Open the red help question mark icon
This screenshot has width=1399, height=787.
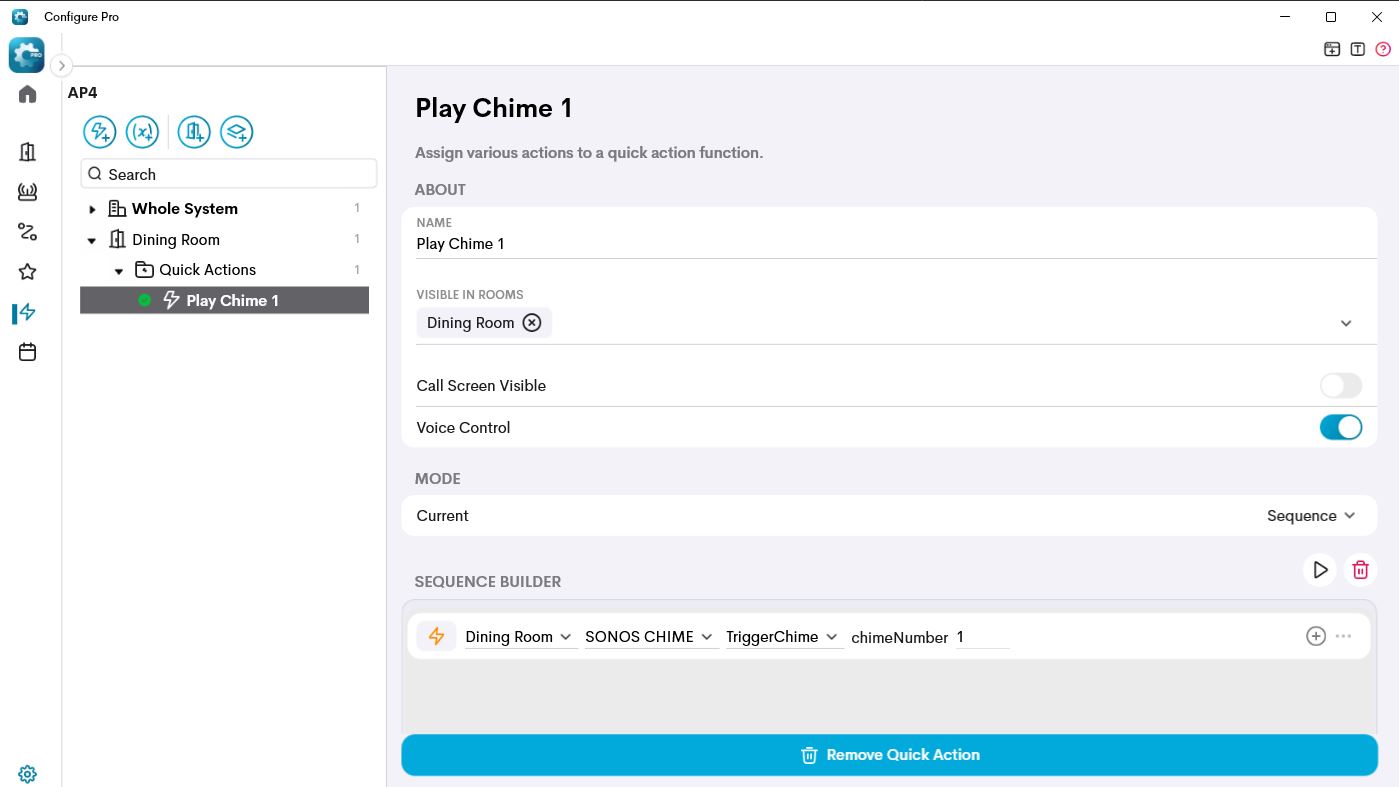[1383, 49]
